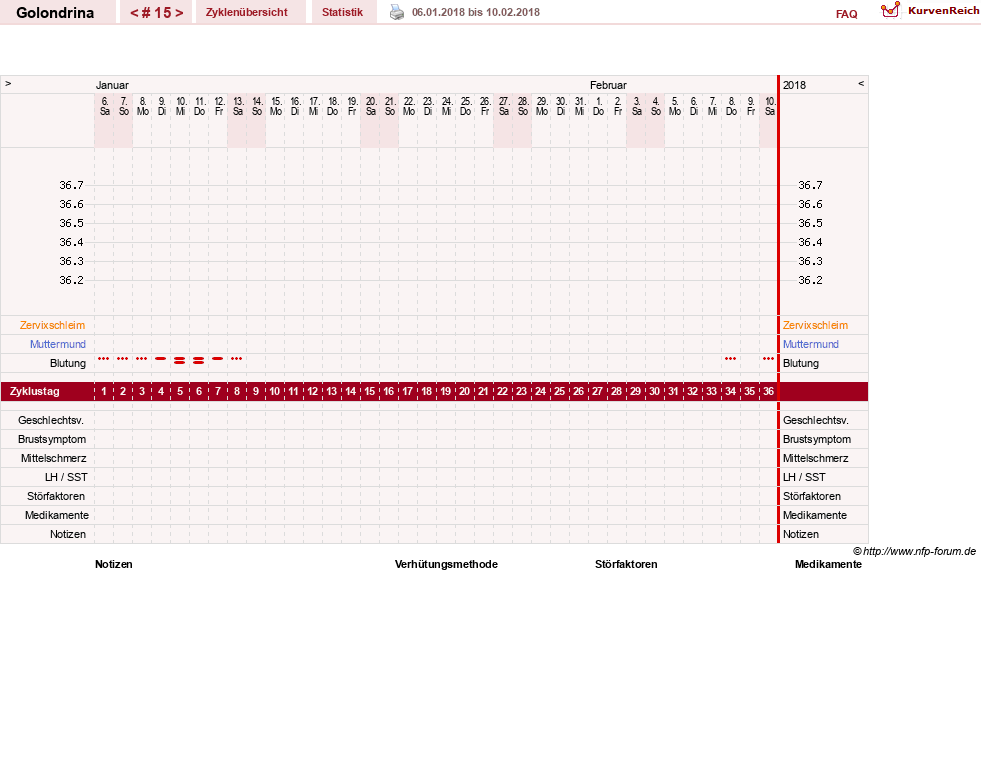Viewport: 981px width, 783px height.
Task: Select the bleeding marker on cycle day 8
Action: tap(236, 359)
